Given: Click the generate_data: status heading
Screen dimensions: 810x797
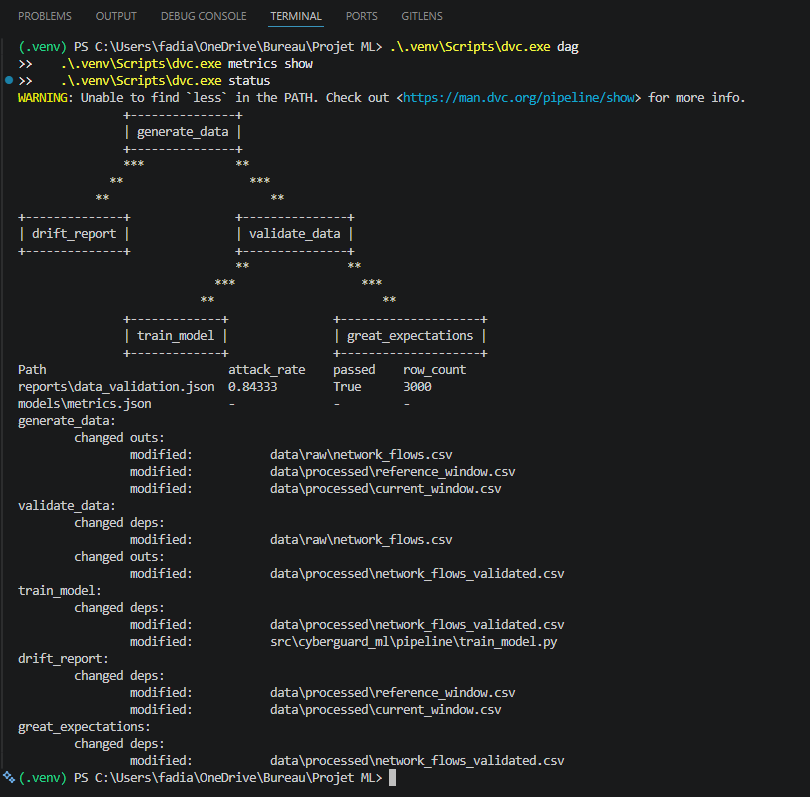Looking at the screenshot, I should coord(67,421).
